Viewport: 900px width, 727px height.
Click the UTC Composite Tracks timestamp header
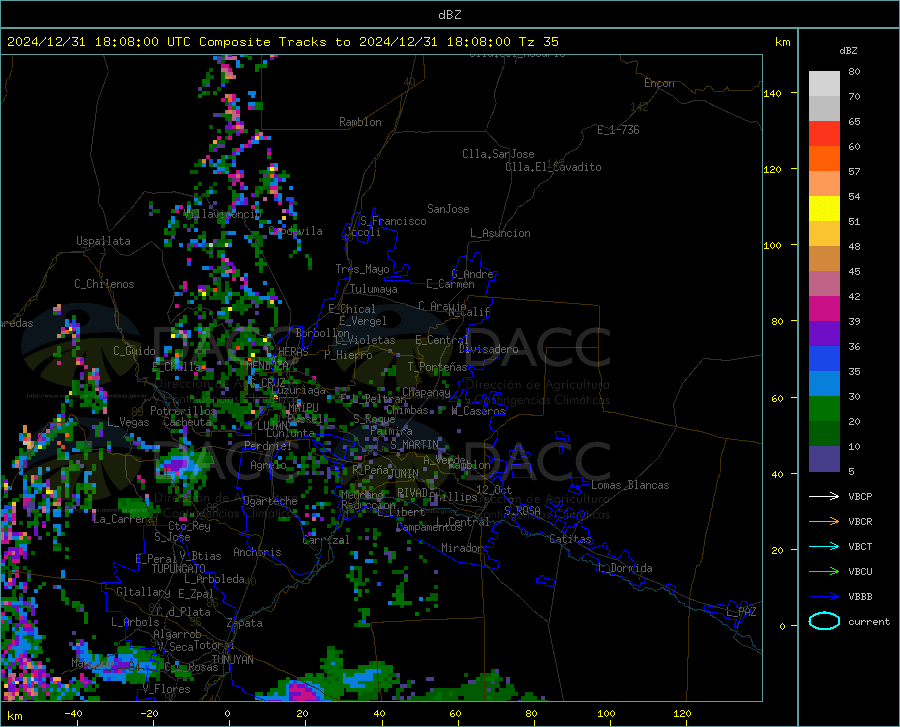(283, 42)
